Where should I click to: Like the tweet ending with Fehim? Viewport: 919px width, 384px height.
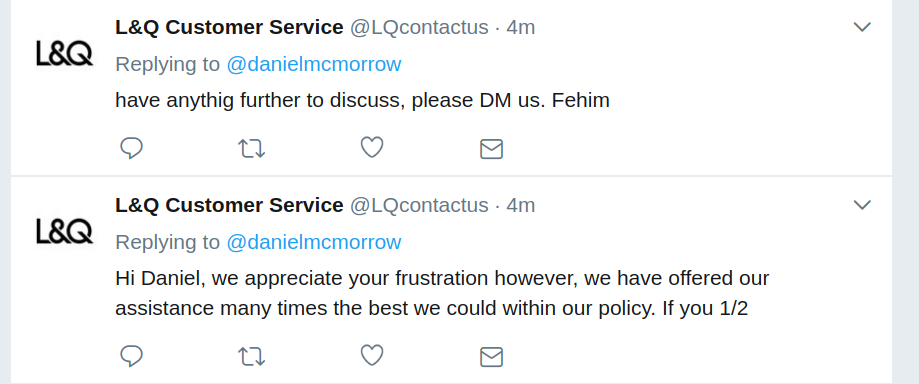tap(372, 148)
